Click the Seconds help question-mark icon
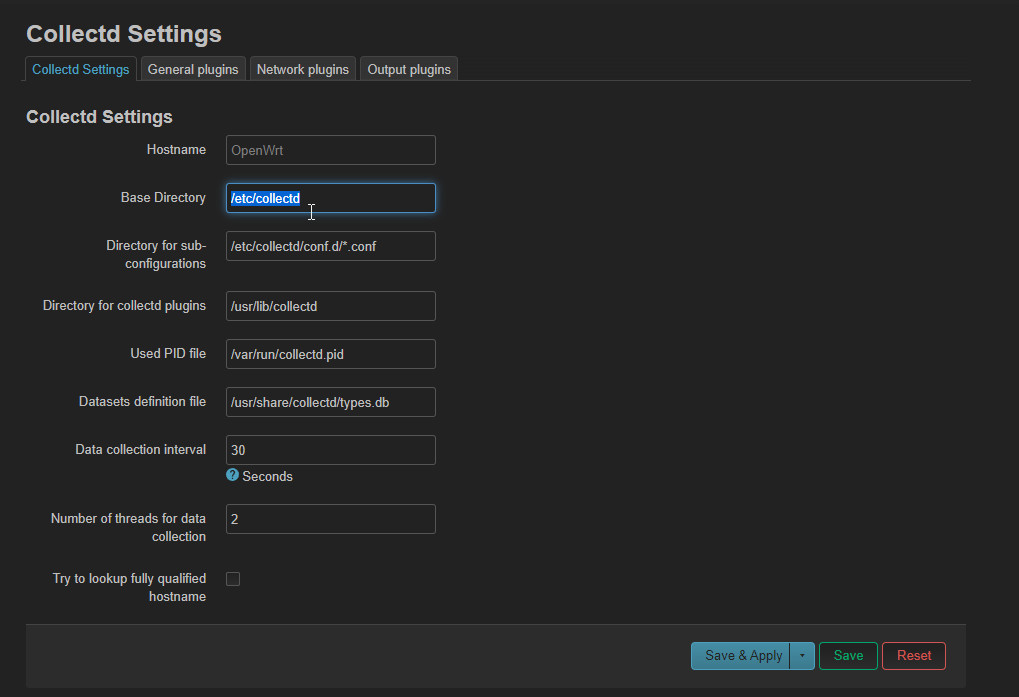1019x697 pixels. tap(233, 475)
